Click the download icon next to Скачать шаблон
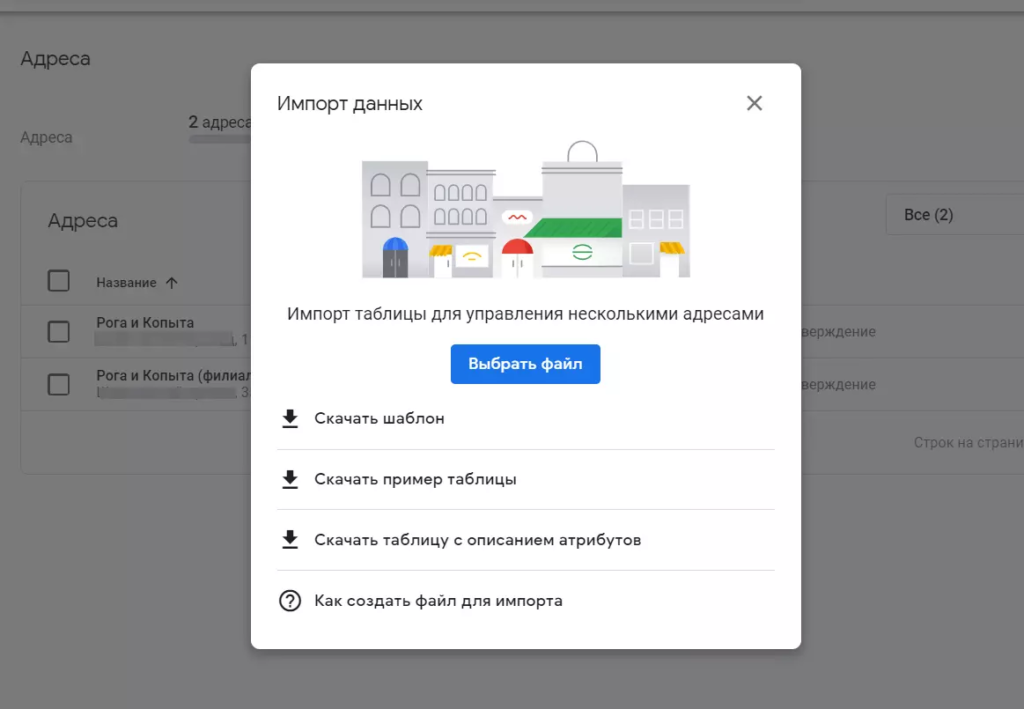The image size is (1024, 709). (x=290, y=418)
